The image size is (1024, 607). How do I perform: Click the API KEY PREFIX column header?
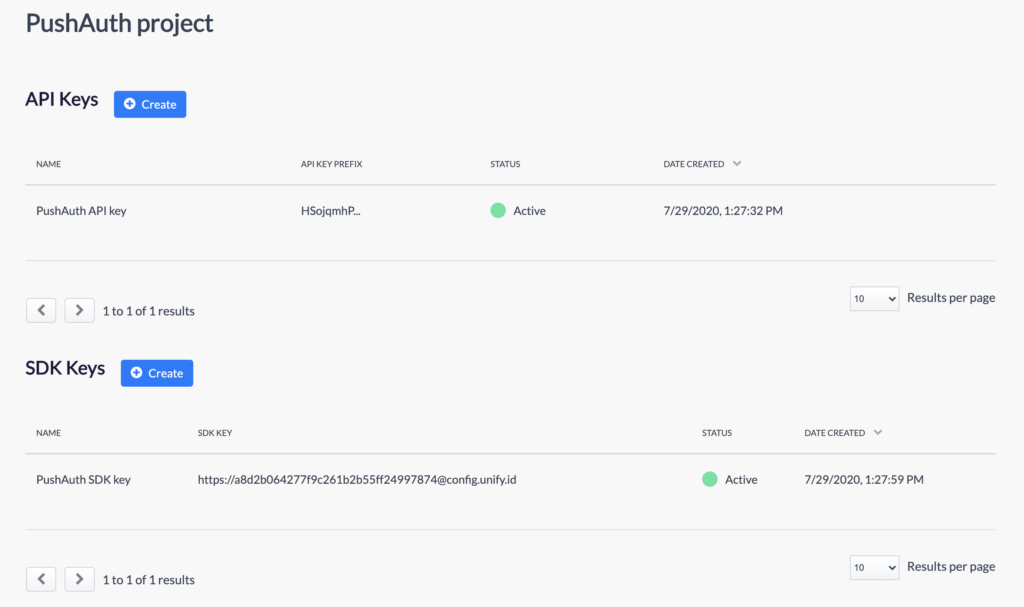pyautogui.click(x=331, y=164)
